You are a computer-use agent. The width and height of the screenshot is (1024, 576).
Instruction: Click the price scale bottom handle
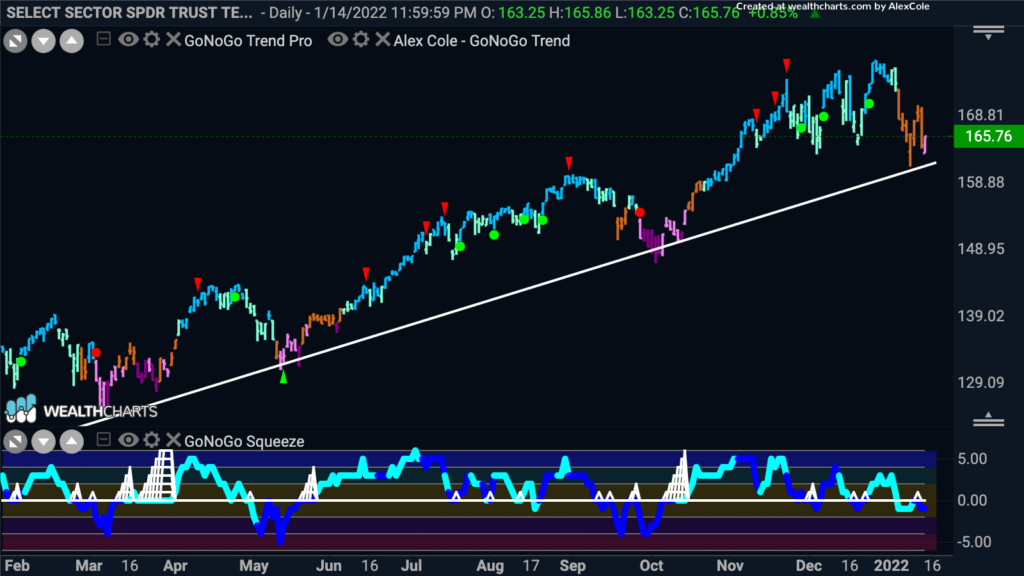point(988,419)
